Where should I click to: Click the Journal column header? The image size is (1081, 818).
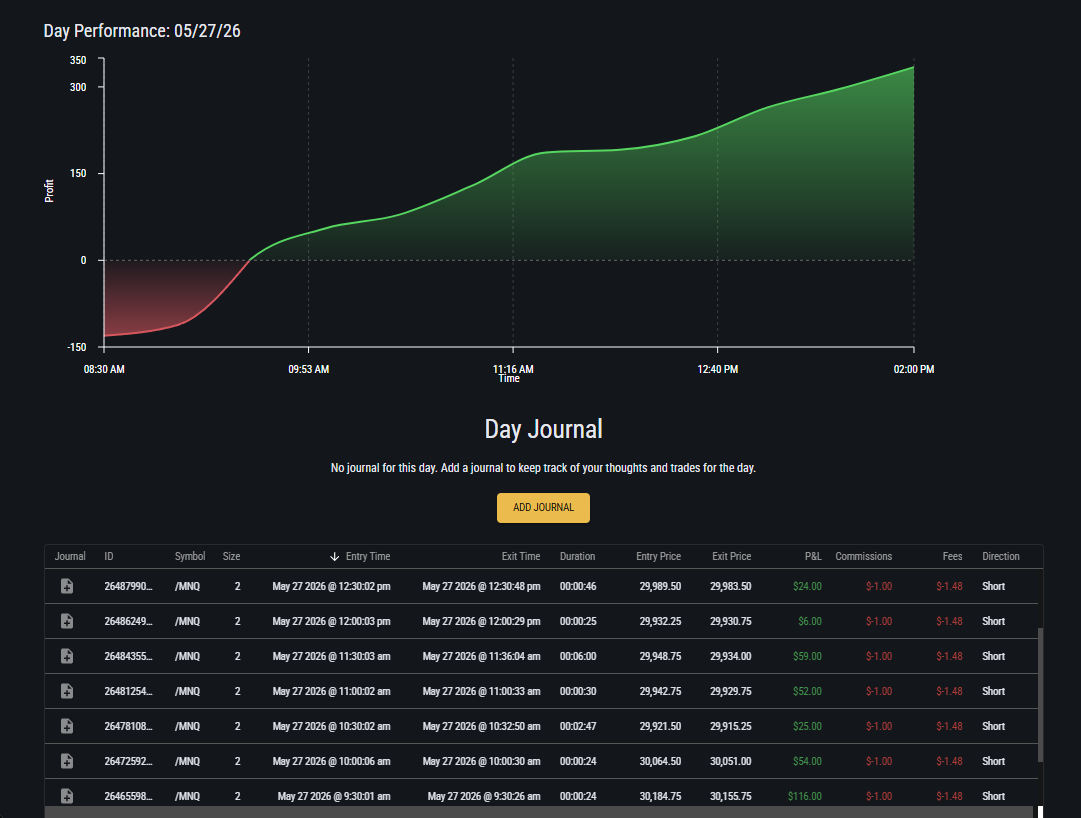click(x=70, y=556)
